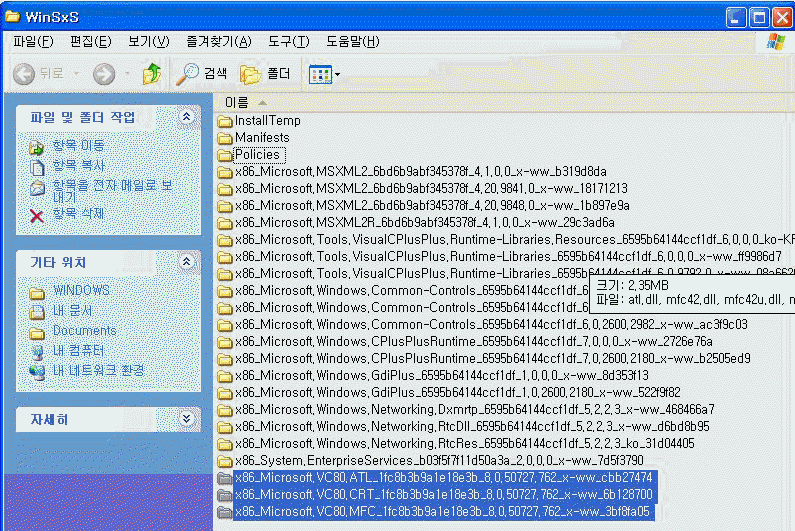Click the 내 컴퓨터 computer icon
Screen dimensions: 795x531
point(37,352)
